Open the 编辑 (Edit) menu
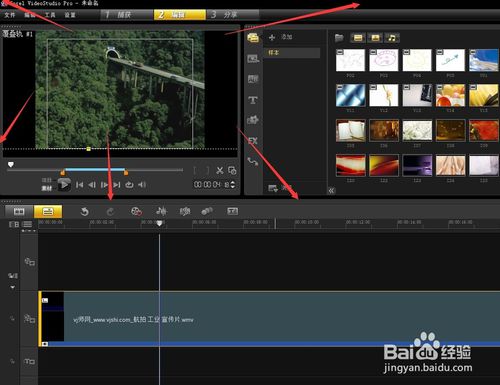 click(x=29, y=15)
